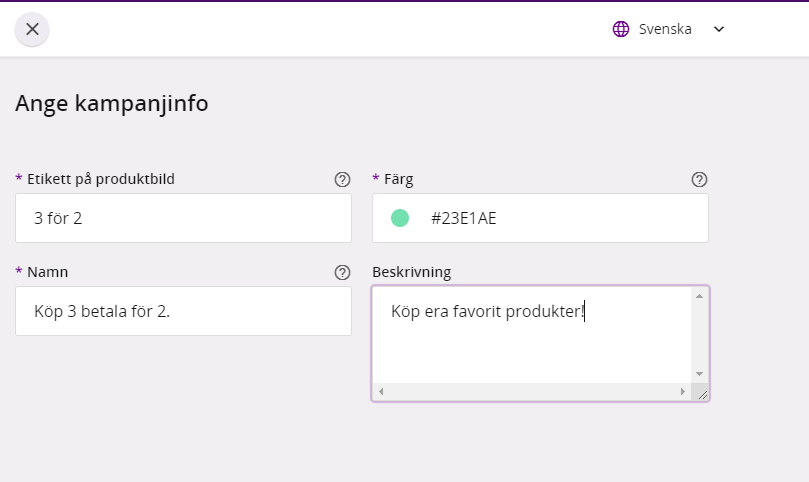809x482 pixels.
Task: Click the Namn label text
Action: (x=47, y=272)
